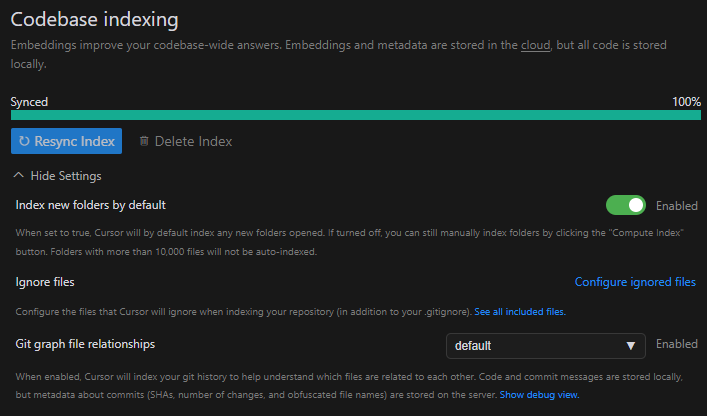Click the underlined cloud link
This screenshot has width=707, height=416.
[536, 45]
